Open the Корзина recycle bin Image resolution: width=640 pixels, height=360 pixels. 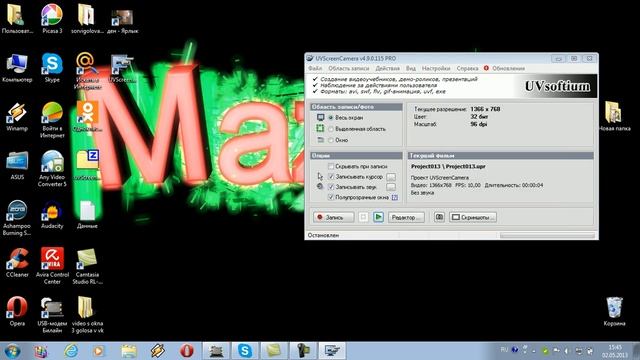point(614,311)
